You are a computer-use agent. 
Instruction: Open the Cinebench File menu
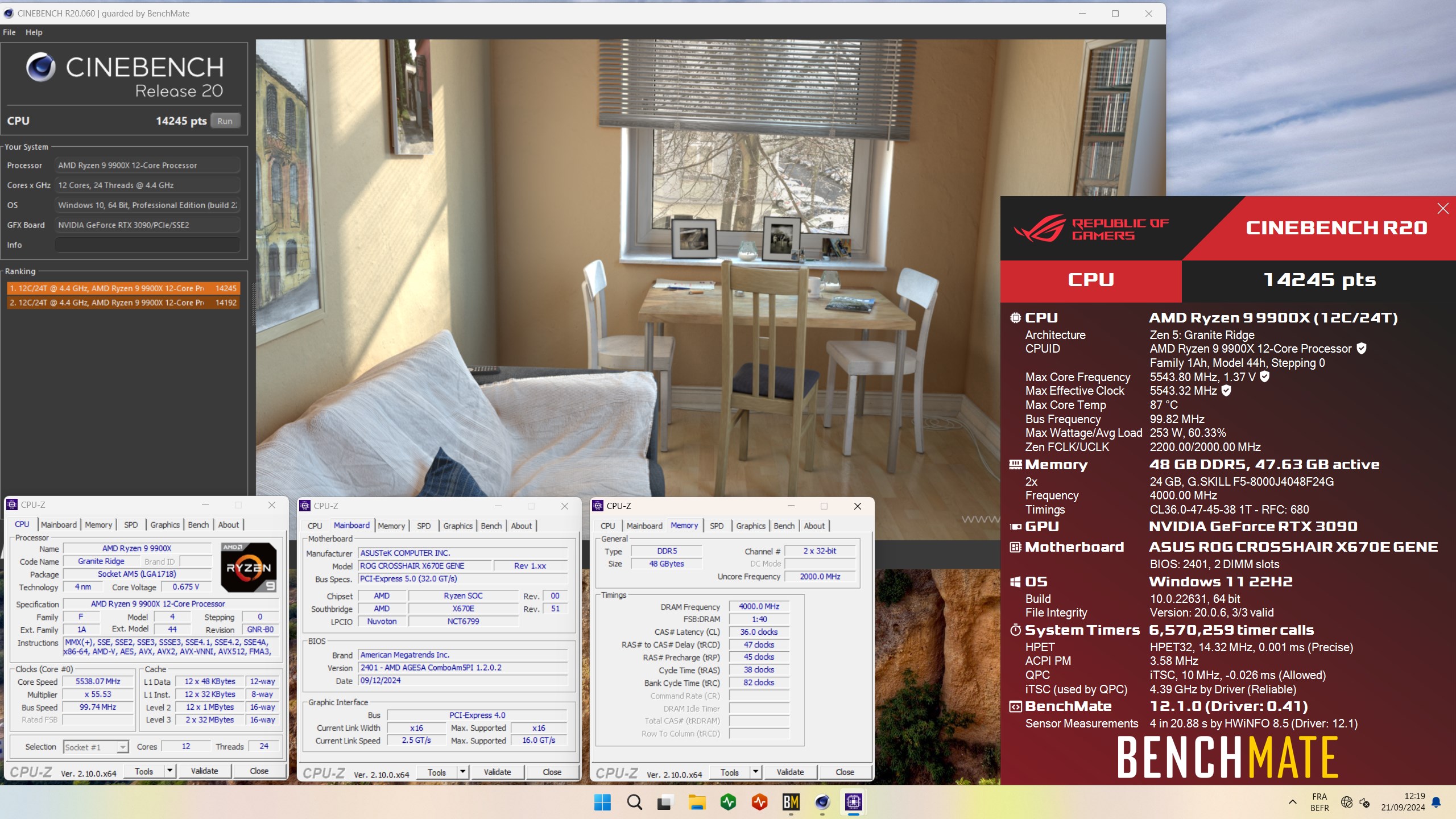(9, 32)
